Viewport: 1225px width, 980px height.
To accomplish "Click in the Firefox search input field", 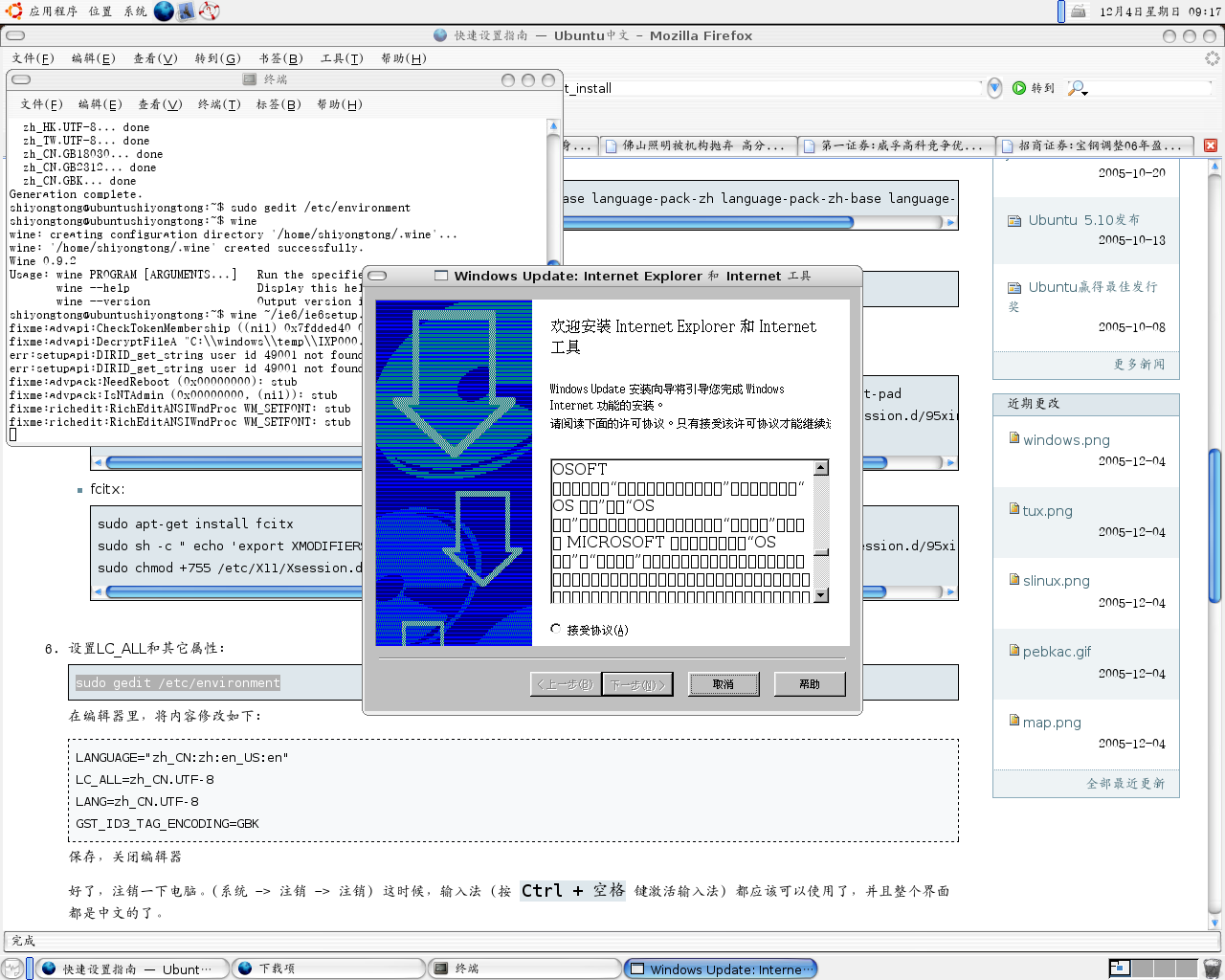I will coord(1151,88).
